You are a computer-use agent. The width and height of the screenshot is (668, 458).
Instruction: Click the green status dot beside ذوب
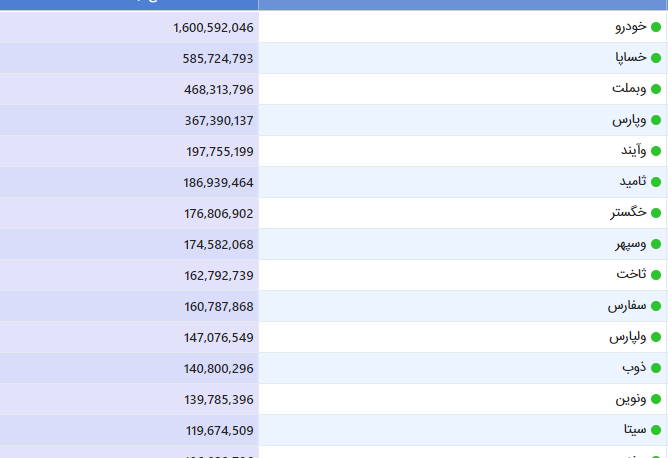(656, 368)
